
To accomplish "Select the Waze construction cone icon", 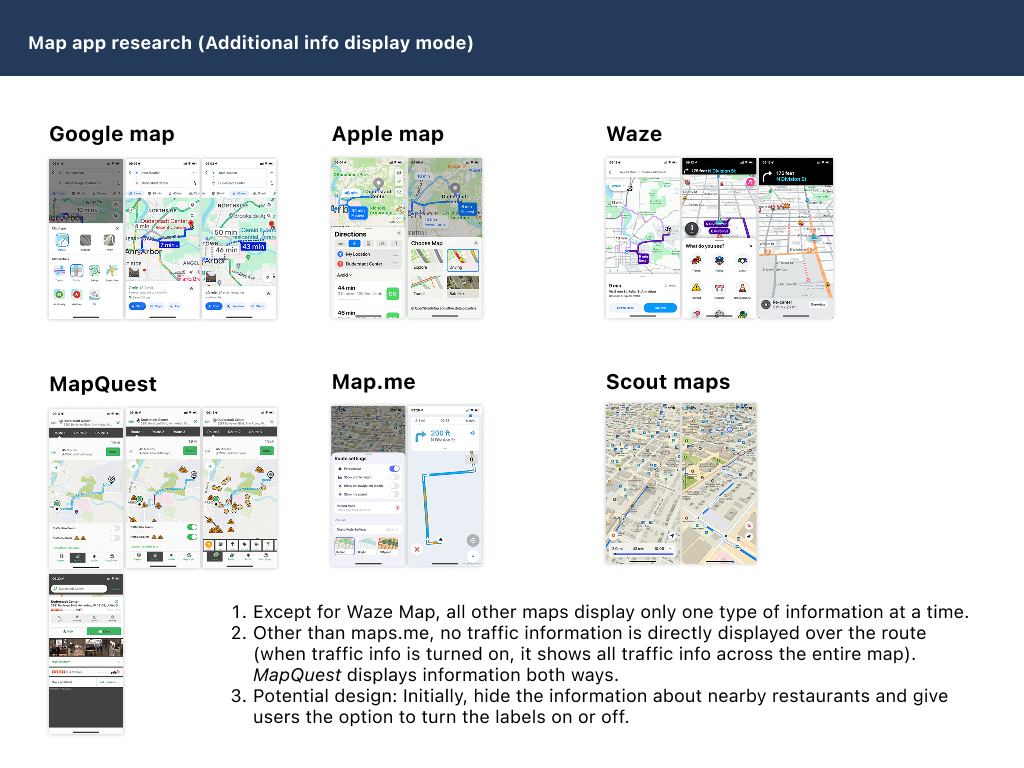I will 742,288.
